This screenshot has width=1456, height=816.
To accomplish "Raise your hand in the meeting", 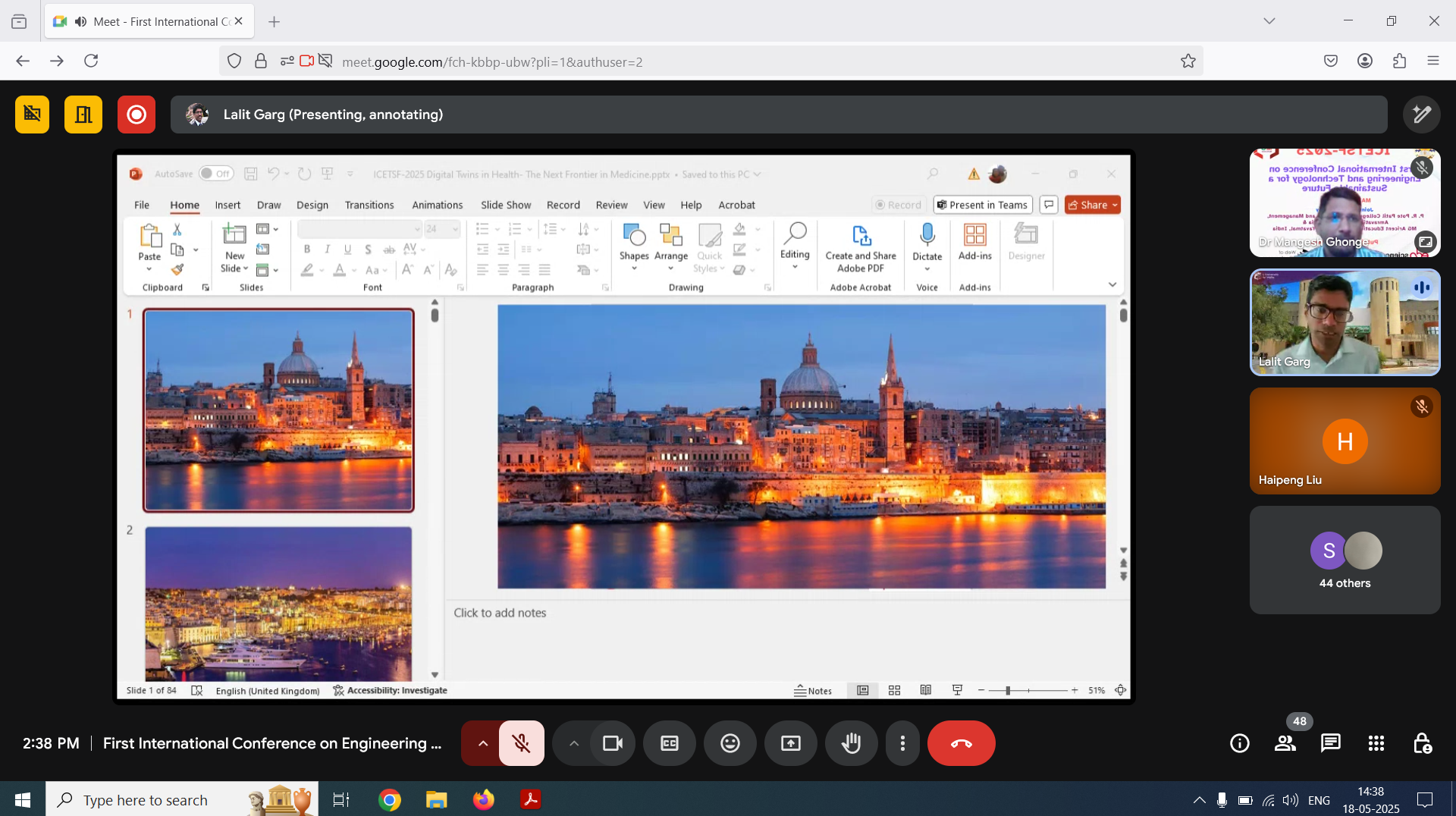I will coord(851,743).
